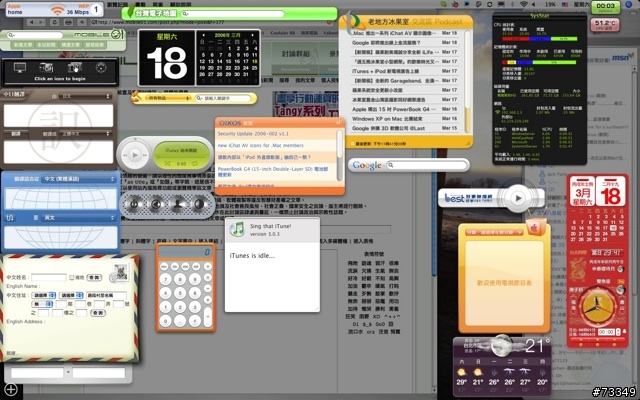Viewport: 640px width, 400px height.
Task: Click the analog clock in the red calendar widget
Action: pos(597,309)
